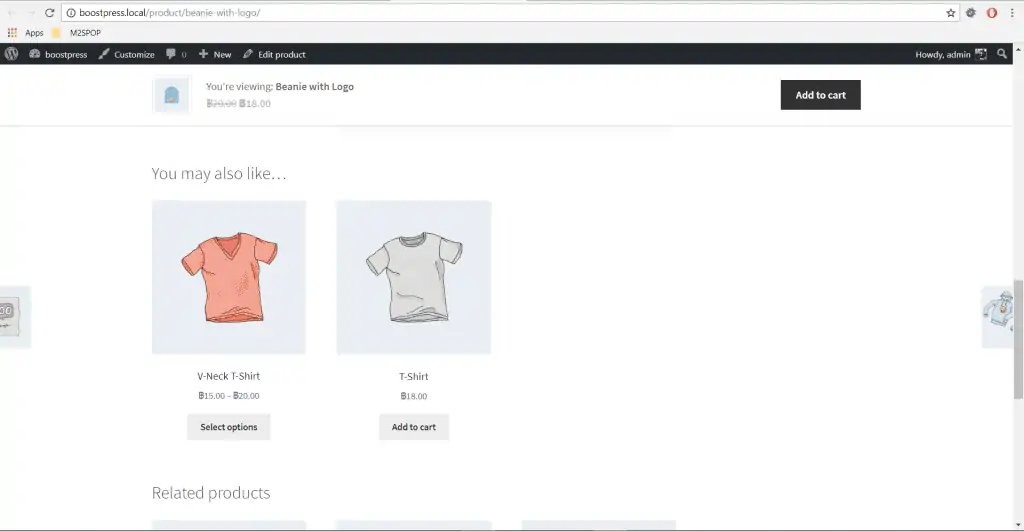Open the gear extension icon by the address bar
Screen dimensions: 1024x531
[x=971, y=12]
